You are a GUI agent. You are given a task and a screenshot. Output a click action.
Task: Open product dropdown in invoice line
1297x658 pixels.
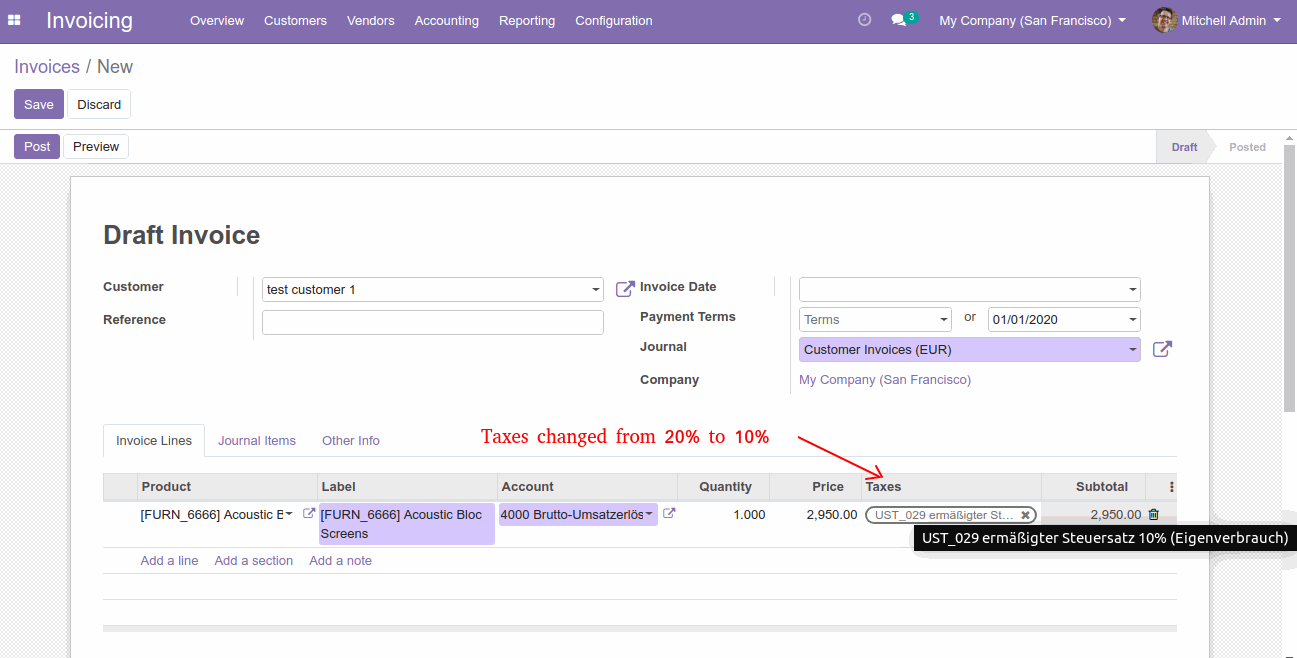click(x=289, y=514)
